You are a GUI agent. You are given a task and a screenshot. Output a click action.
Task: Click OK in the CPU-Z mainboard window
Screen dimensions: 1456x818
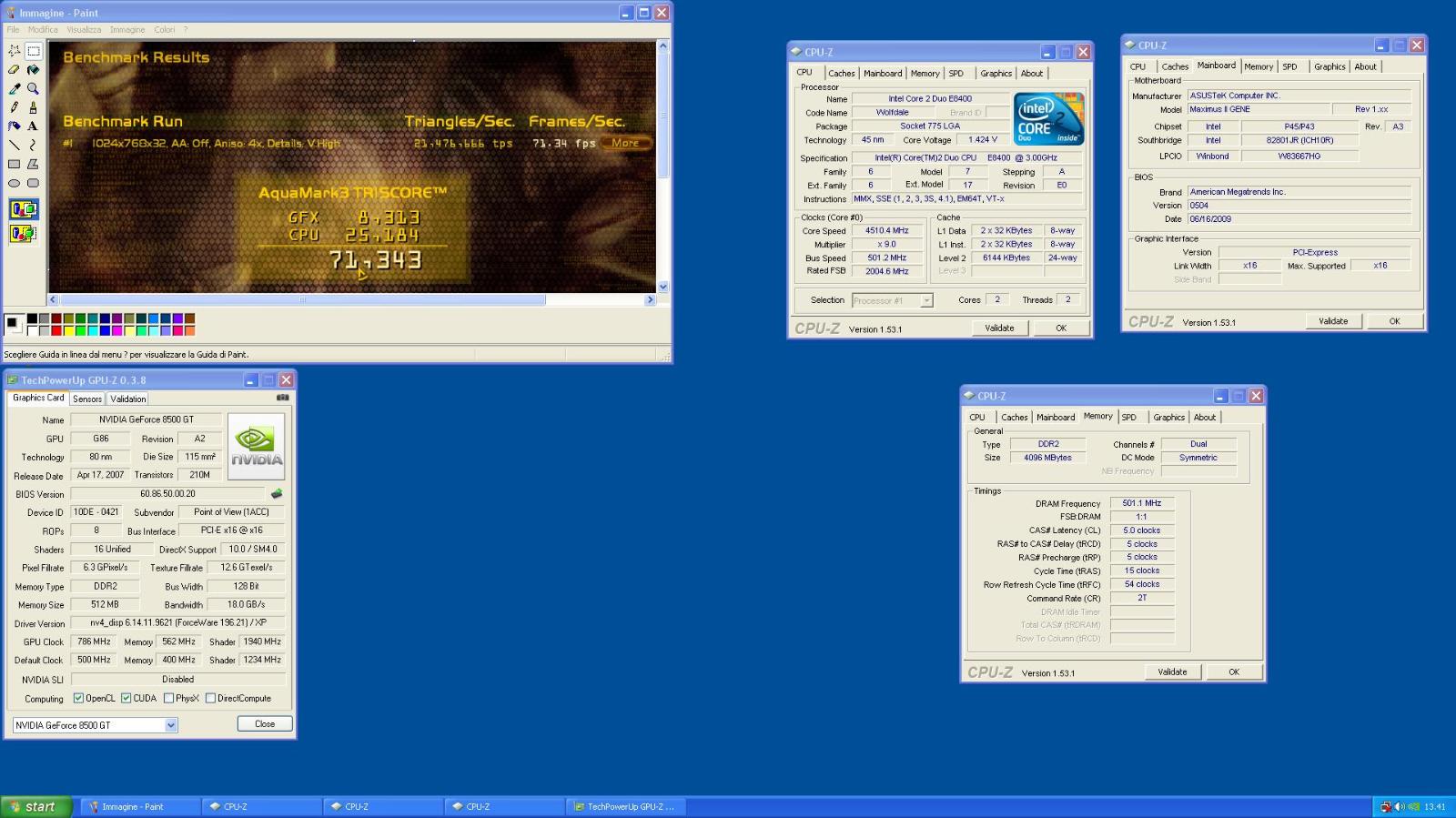(1394, 321)
